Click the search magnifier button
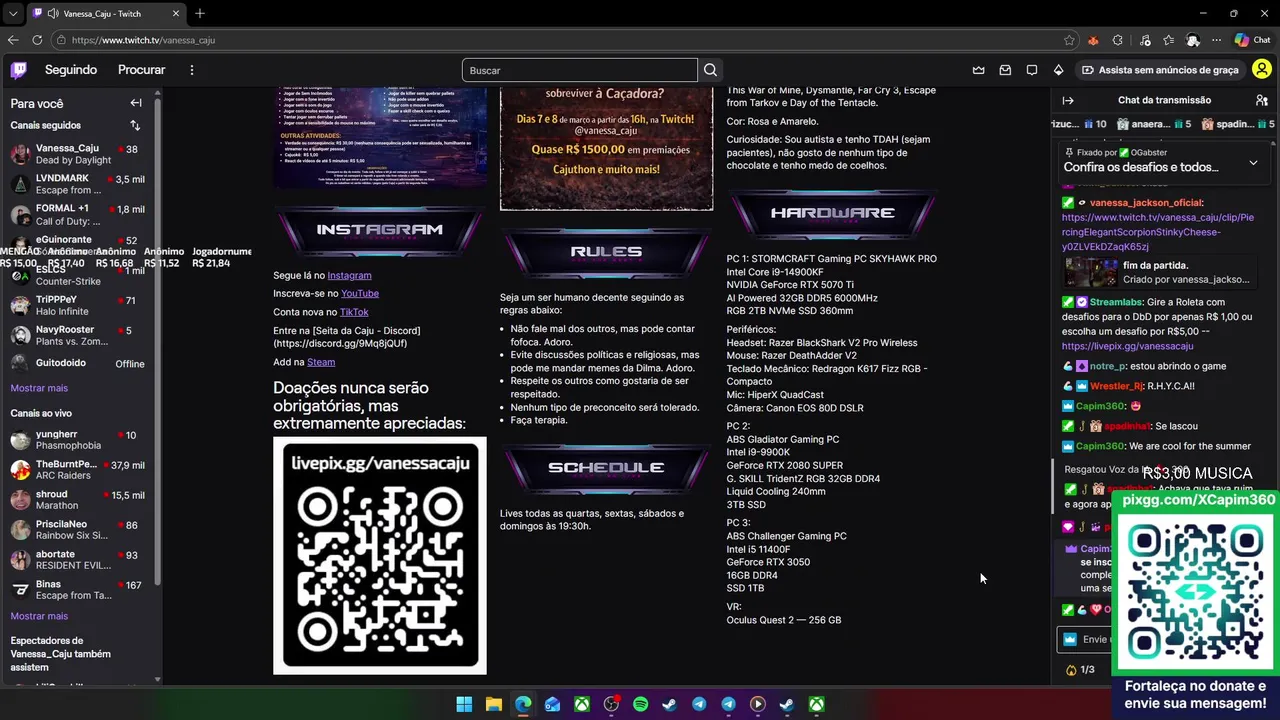1280x720 pixels. click(710, 70)
